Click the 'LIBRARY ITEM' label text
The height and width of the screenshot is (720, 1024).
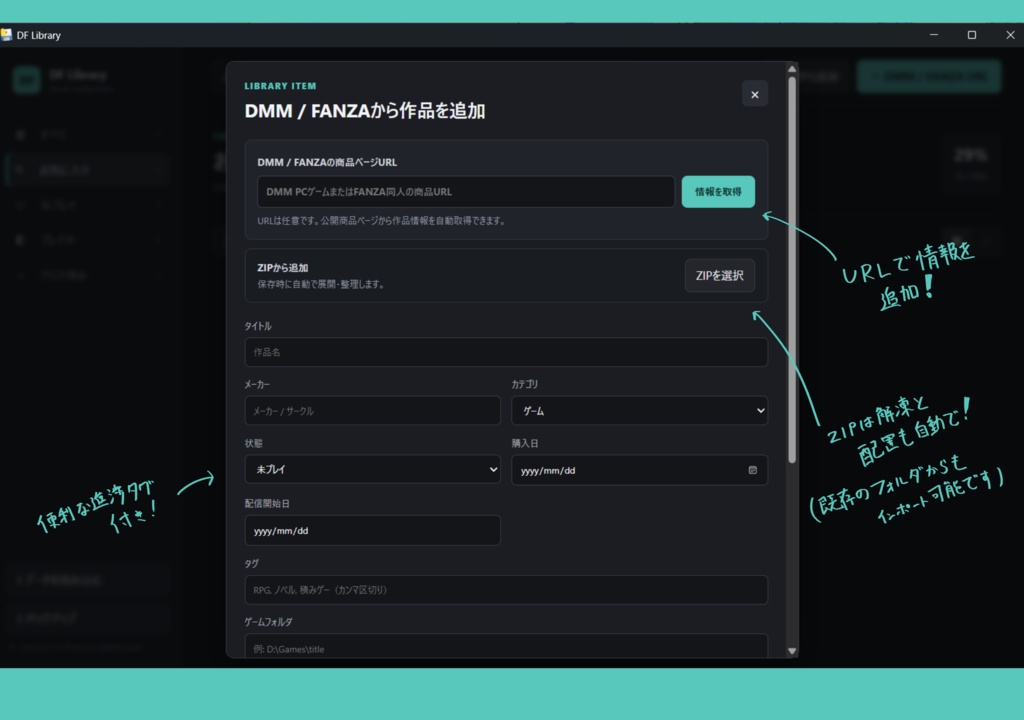pos(280,86)
